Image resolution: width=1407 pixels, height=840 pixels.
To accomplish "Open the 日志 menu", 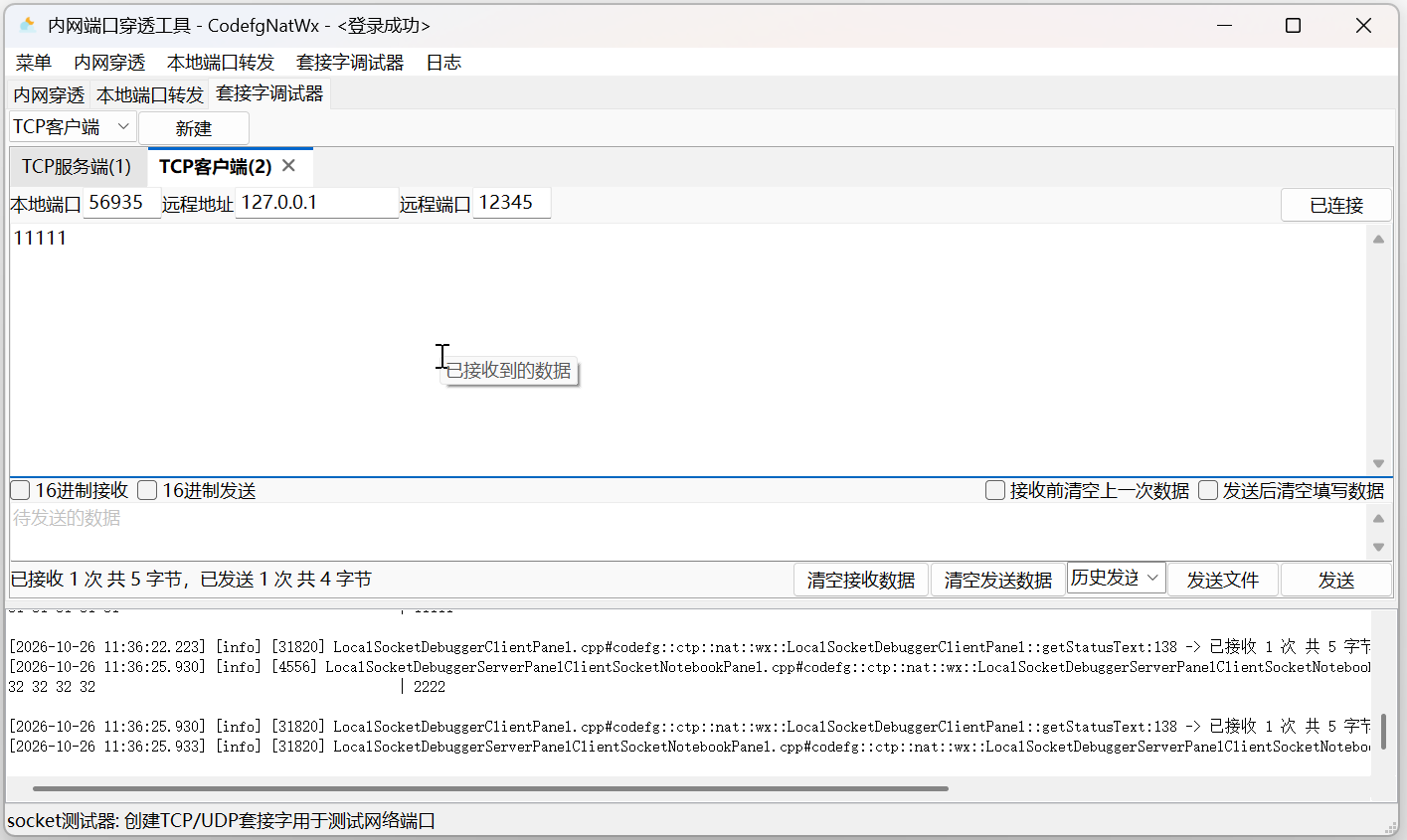I will (443, 63).
